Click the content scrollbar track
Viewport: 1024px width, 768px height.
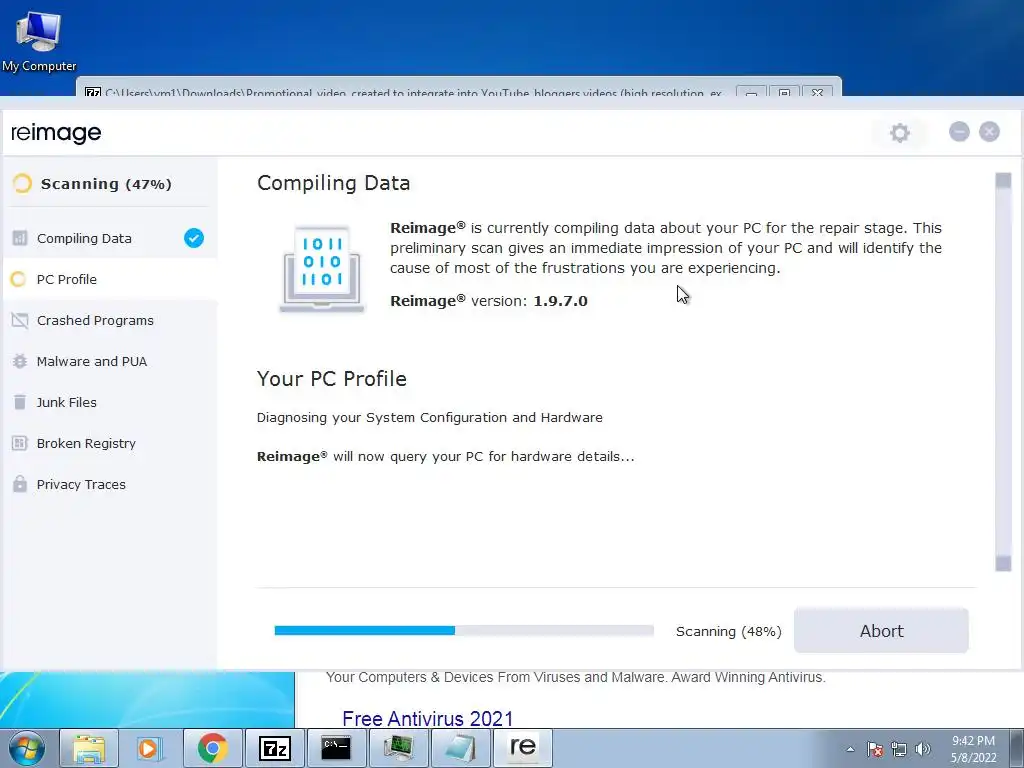[x=1003, y=372]
